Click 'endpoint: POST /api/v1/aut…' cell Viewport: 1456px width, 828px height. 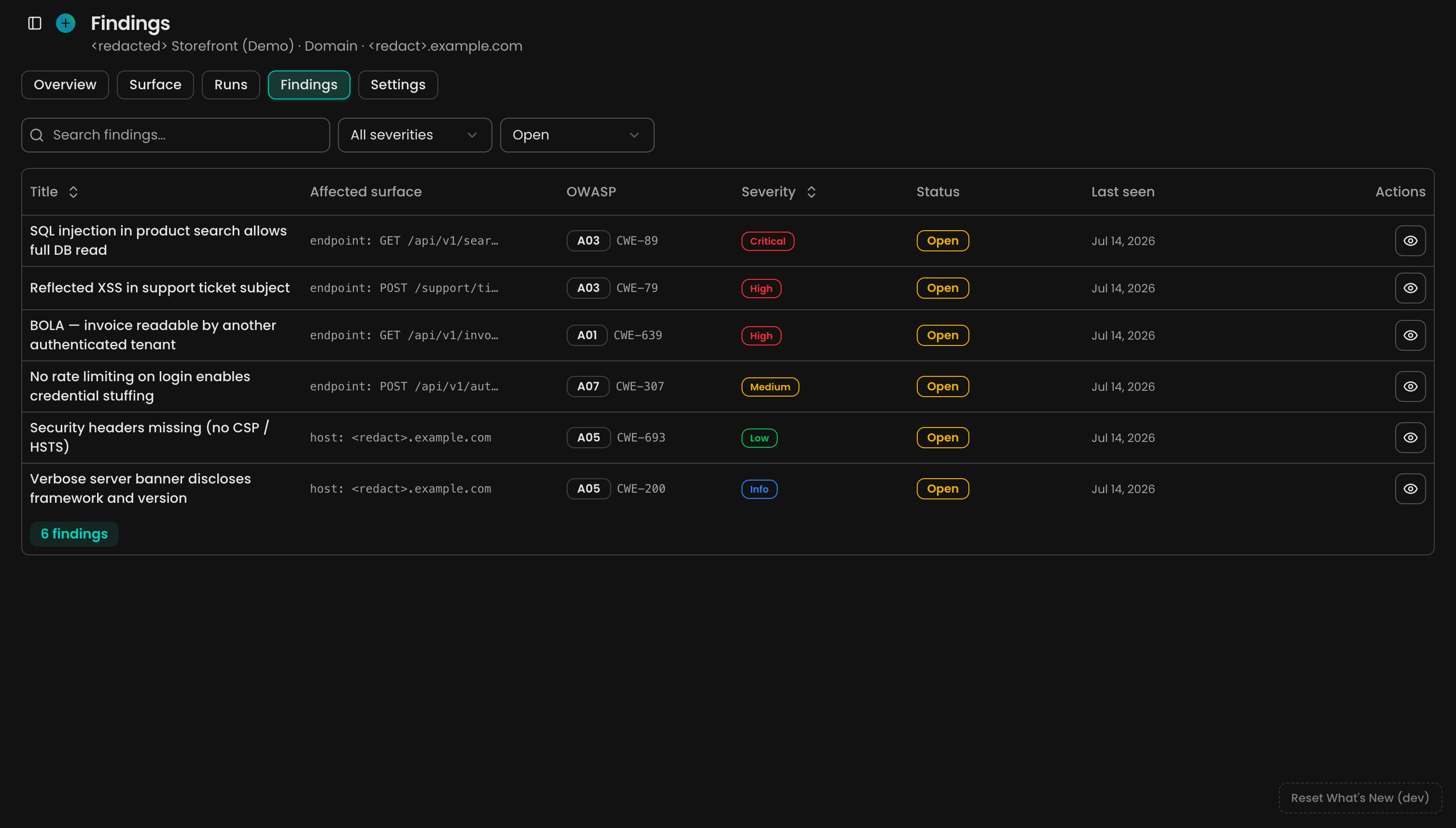point(404,386)
